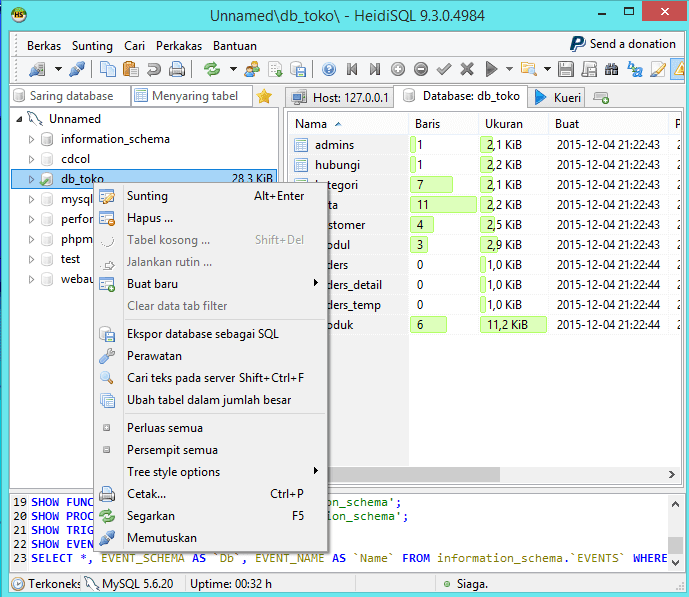Image resolution: width=689 pixels, height=597 pixels.
Task: Click the save floppy disk icon
Action: [566, 69]
